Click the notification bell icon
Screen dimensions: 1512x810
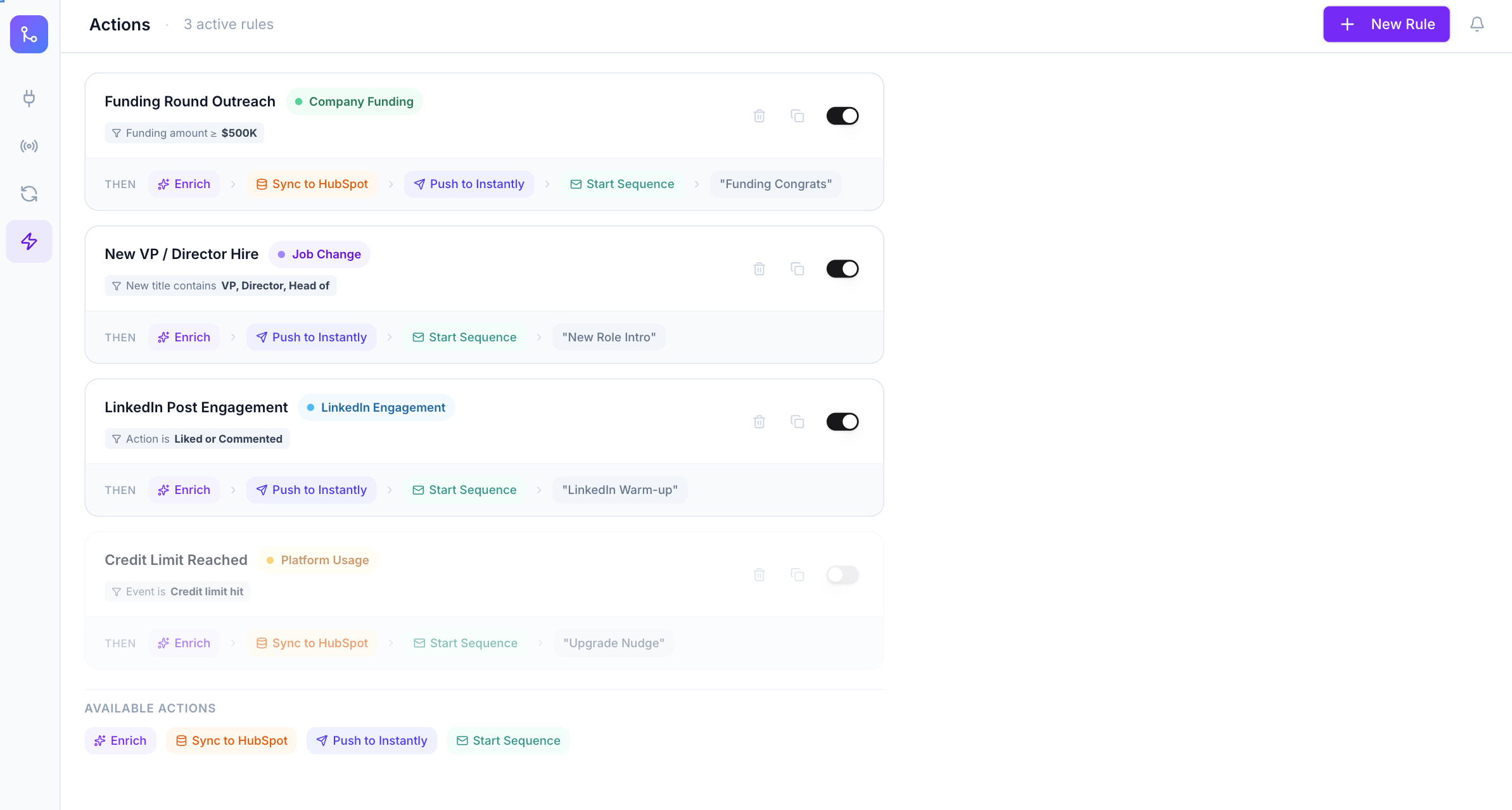[x=1477, y=23]
